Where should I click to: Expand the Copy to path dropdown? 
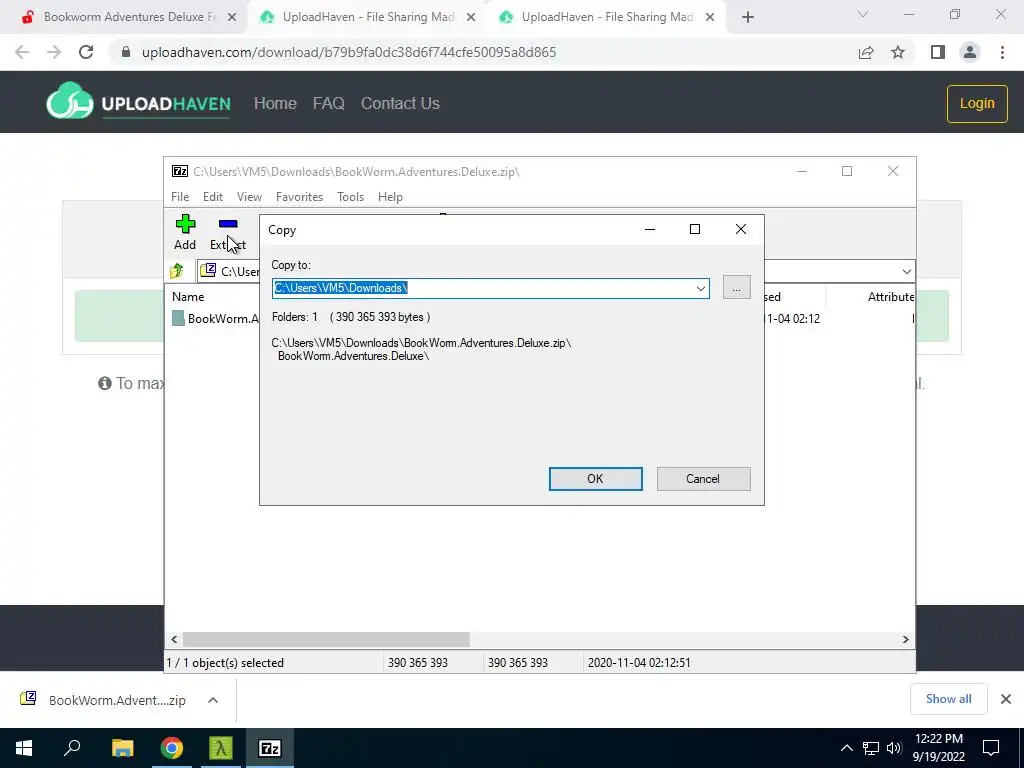click(700, 288)
